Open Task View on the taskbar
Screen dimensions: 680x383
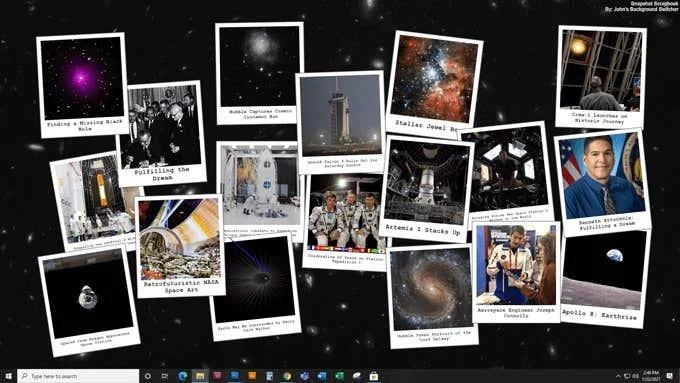click(x=165, y=376)
